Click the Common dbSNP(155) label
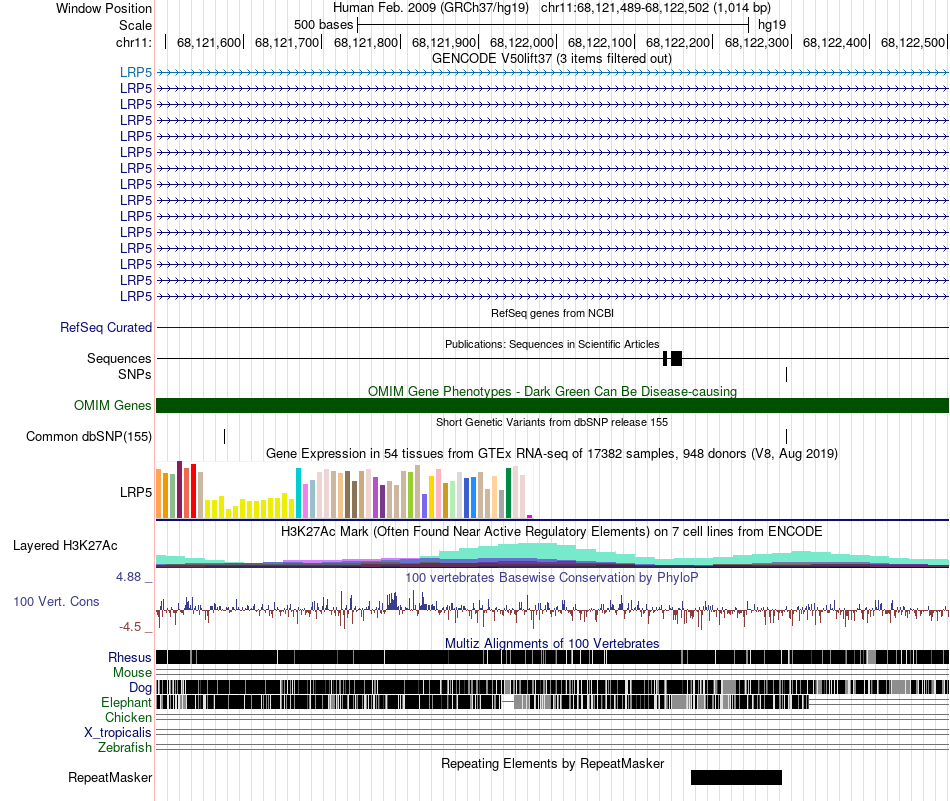The height and width of the screenshot is (801, 950). click(89, 436)
